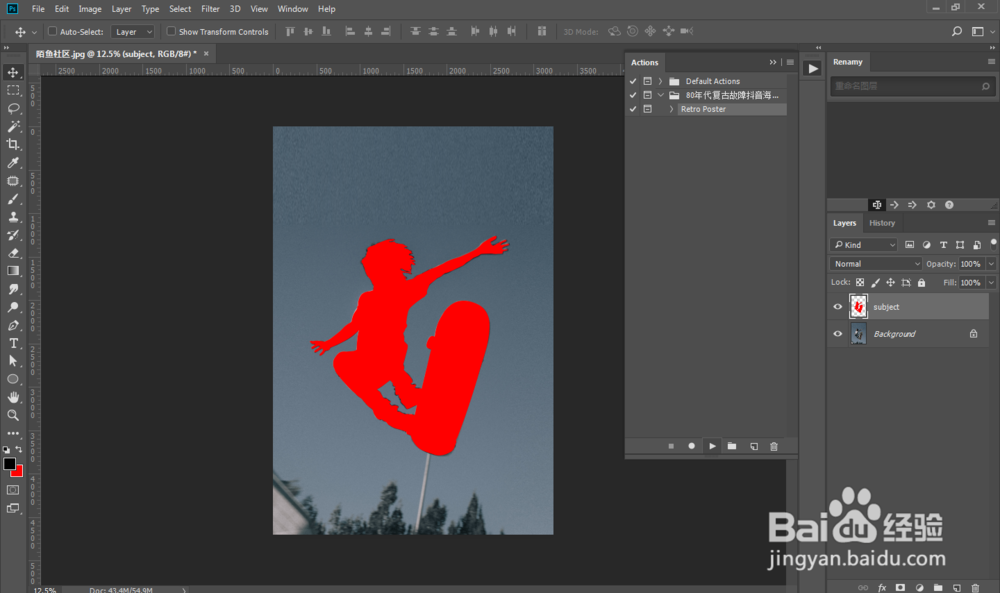Open the layer Kind filter dropdown
The width and height of the screenshot is (1000, 593).
(864, 245)
